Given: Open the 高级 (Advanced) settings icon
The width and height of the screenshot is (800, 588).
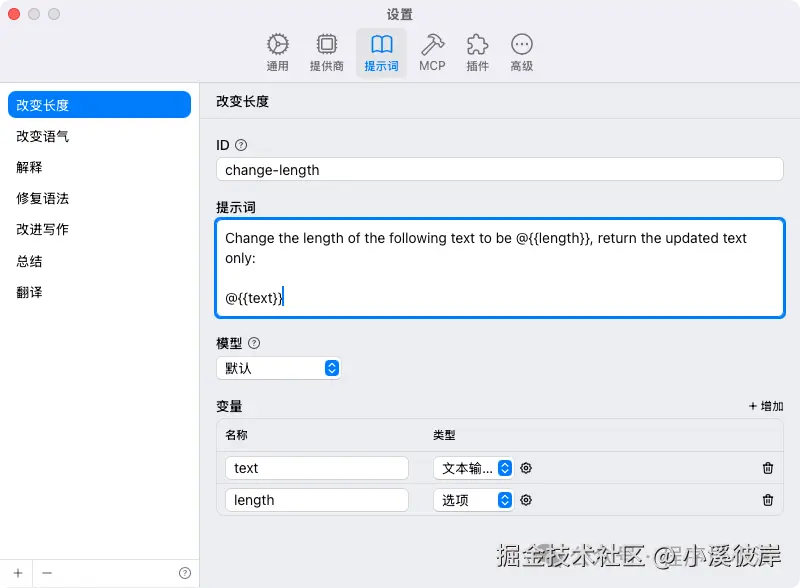Looking at the screenshot, I should [522, 45].
